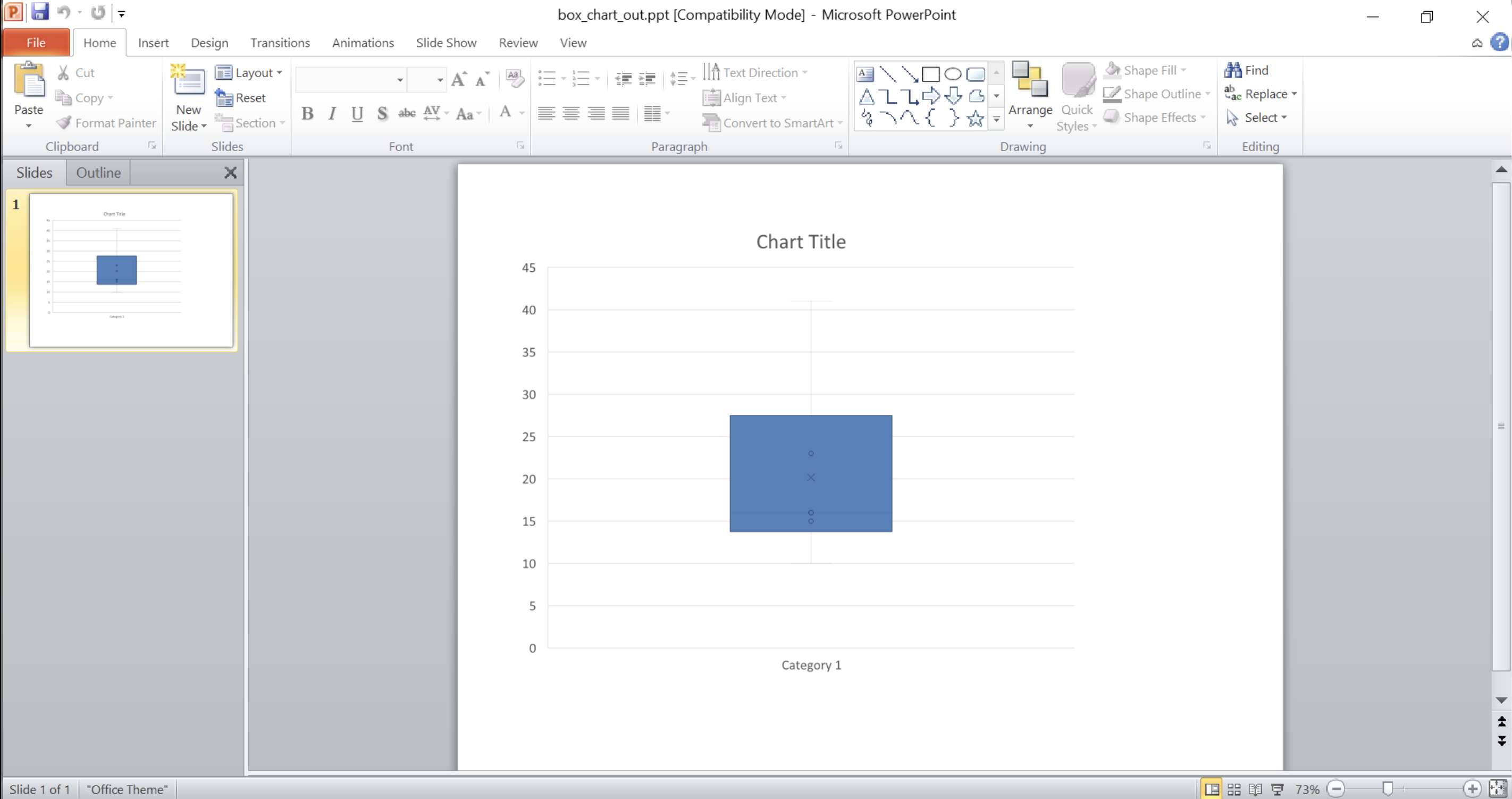Toggle the Underline formatting button
Screen dimensions: 1512x799
click(x=357, y=113)
